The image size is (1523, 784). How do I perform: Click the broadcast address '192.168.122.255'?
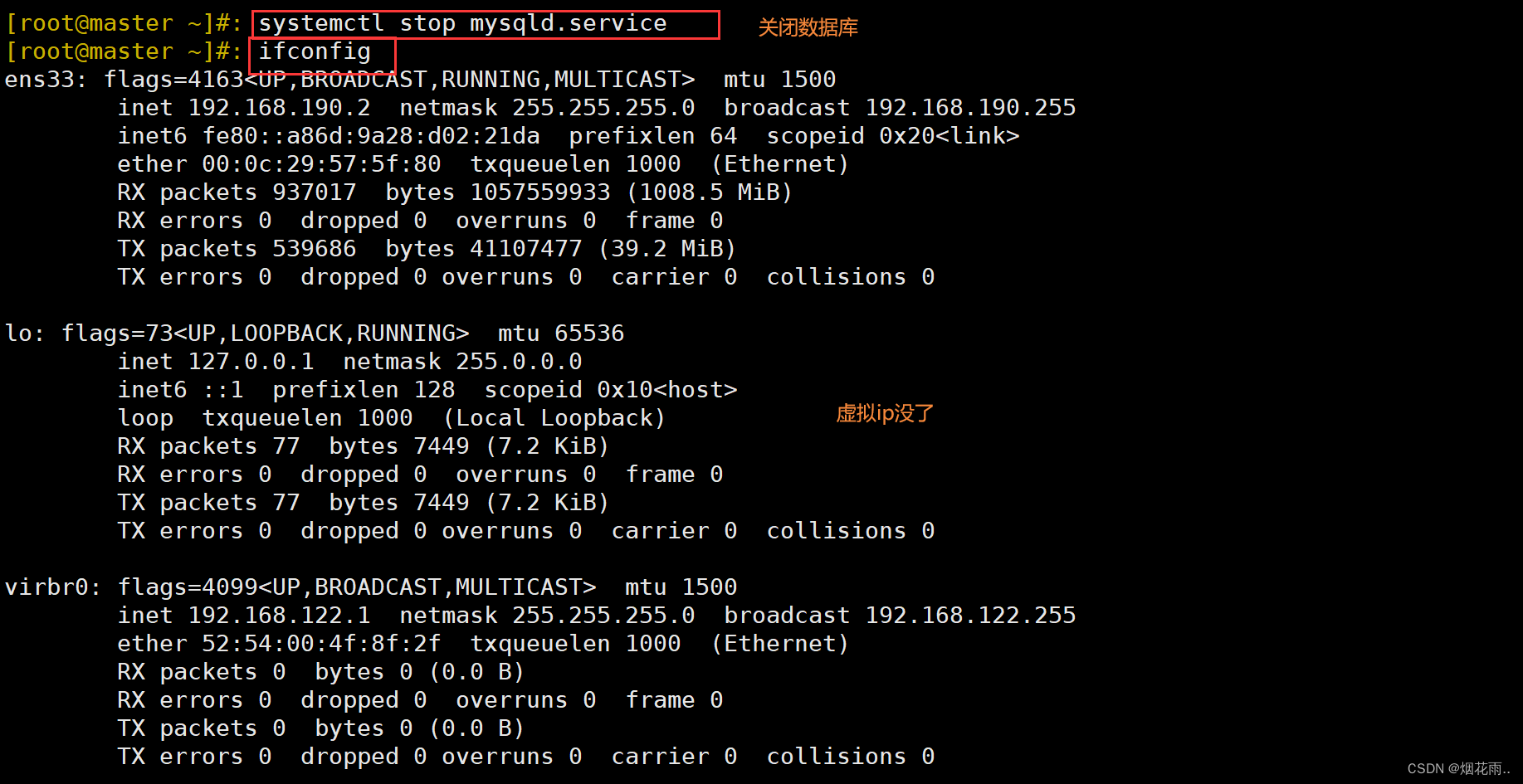pyautogui.click(x=970, y=616)
